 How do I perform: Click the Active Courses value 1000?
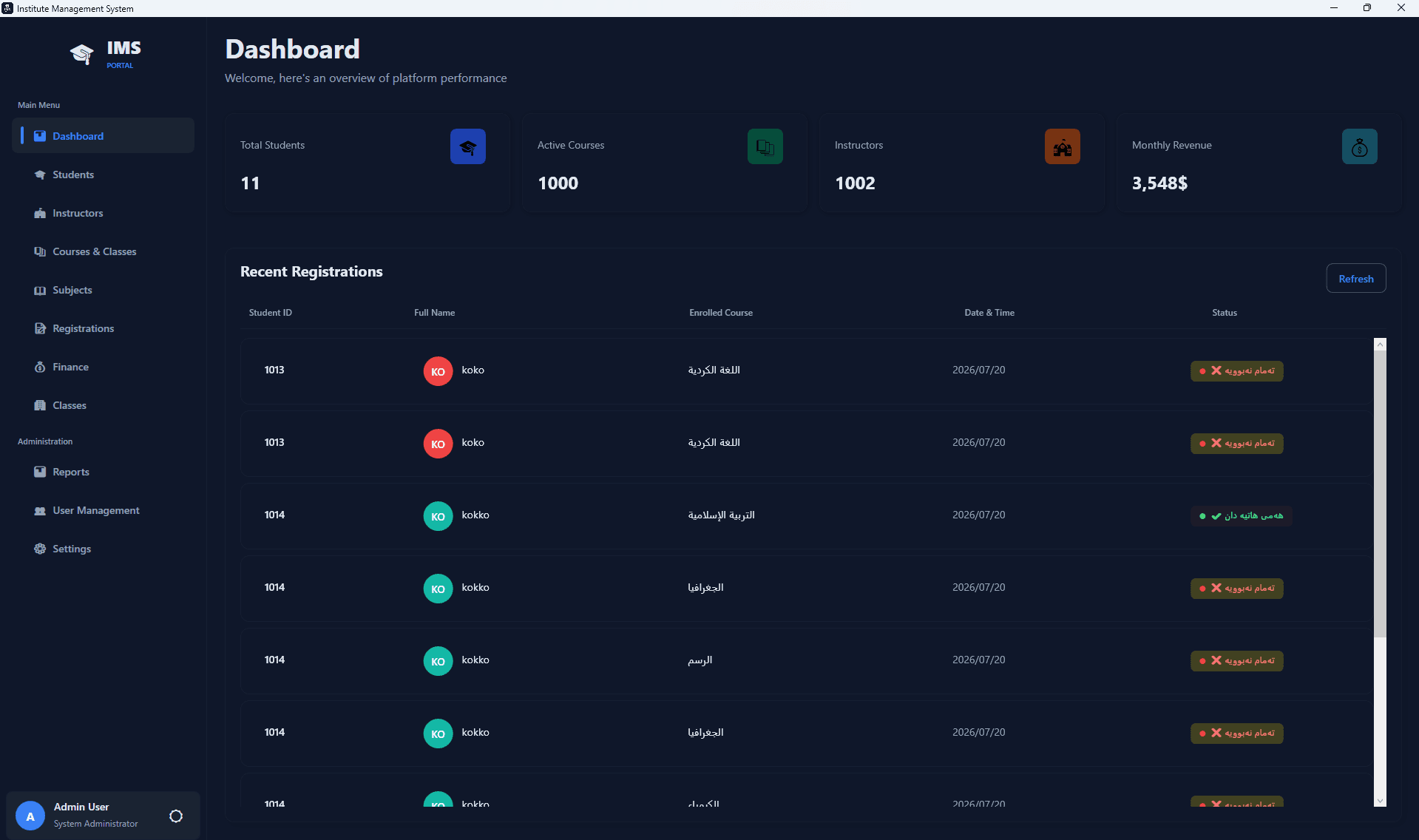[x=558, y=183]
